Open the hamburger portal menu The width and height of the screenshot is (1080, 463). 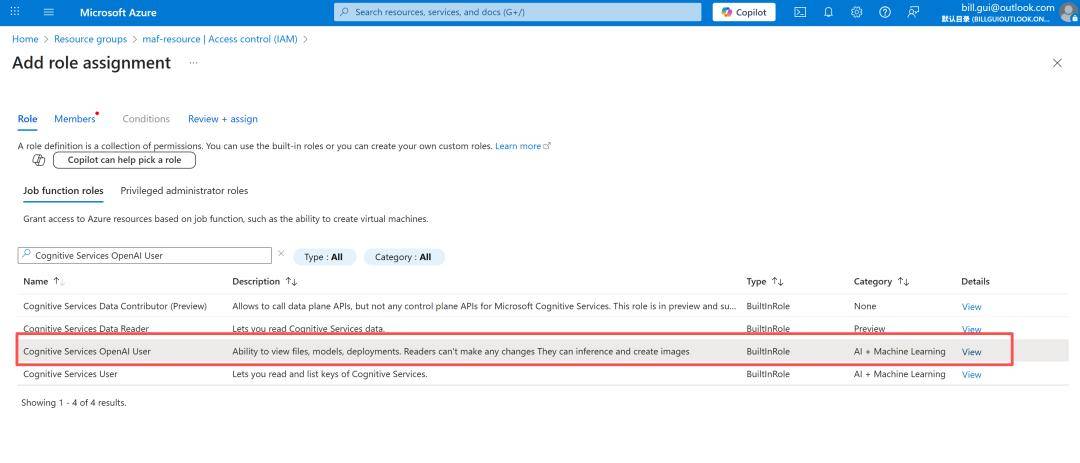(48, 12)
